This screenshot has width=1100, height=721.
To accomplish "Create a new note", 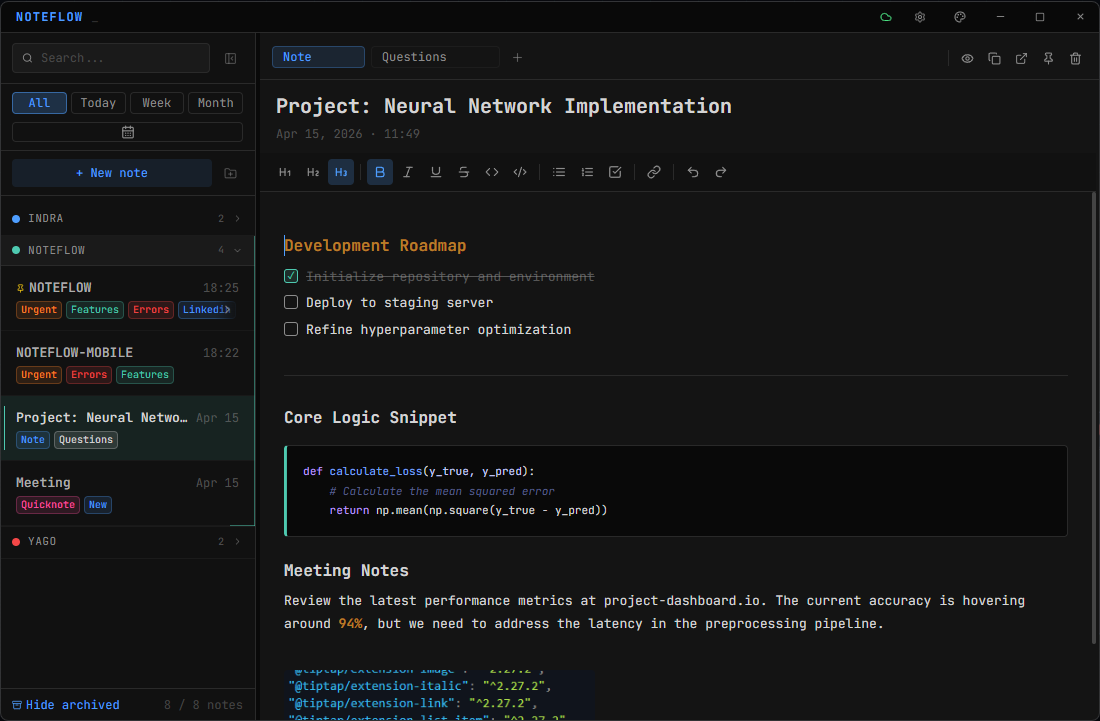I will (112, 173).
